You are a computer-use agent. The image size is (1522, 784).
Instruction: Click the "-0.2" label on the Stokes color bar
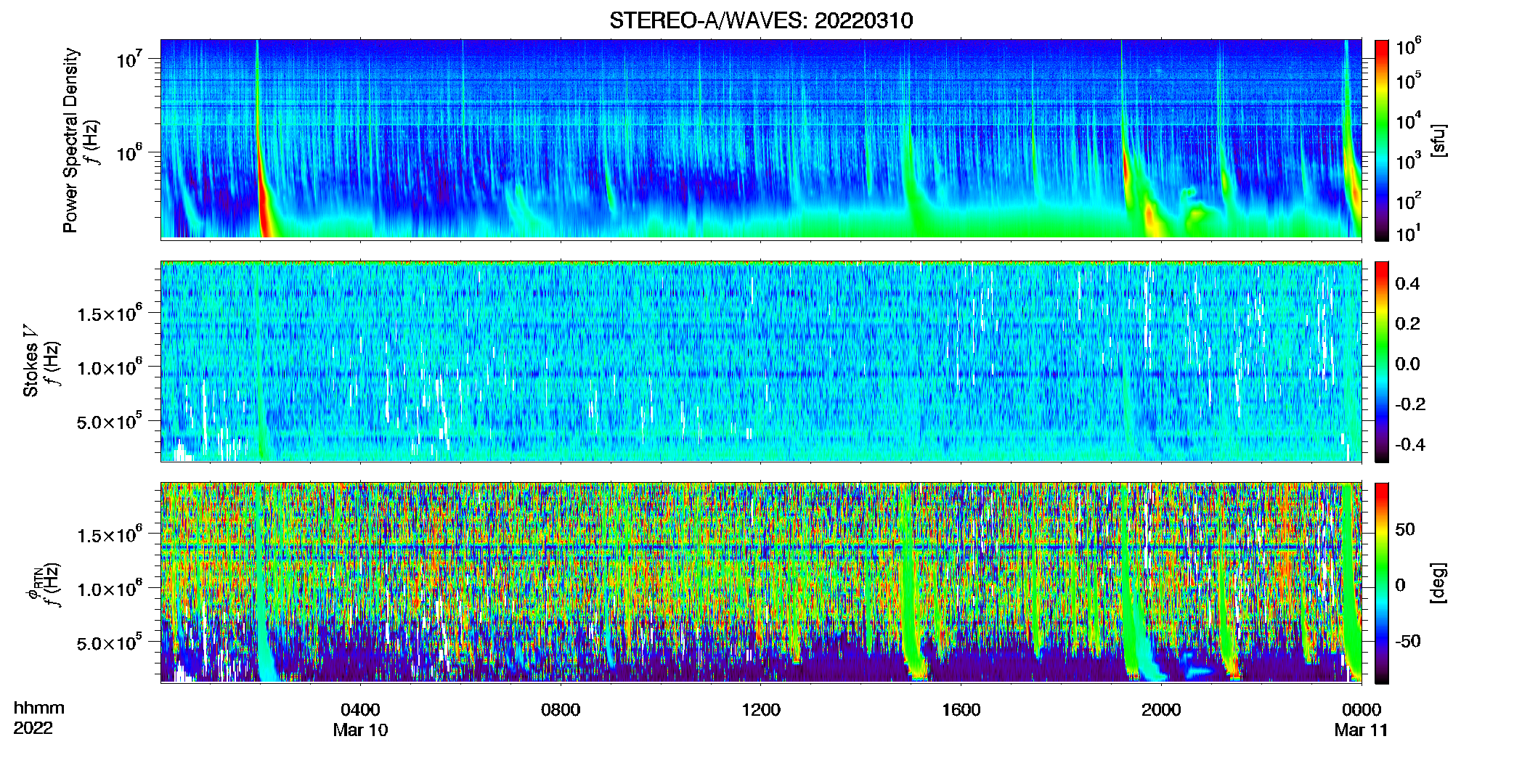click(x=1410, y=404)
